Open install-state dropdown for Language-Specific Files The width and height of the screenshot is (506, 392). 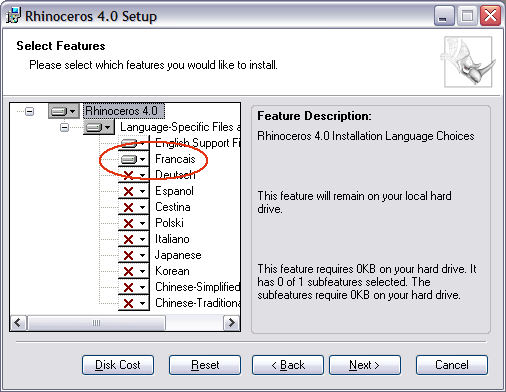pyautogui.click(x=99, y=127)
